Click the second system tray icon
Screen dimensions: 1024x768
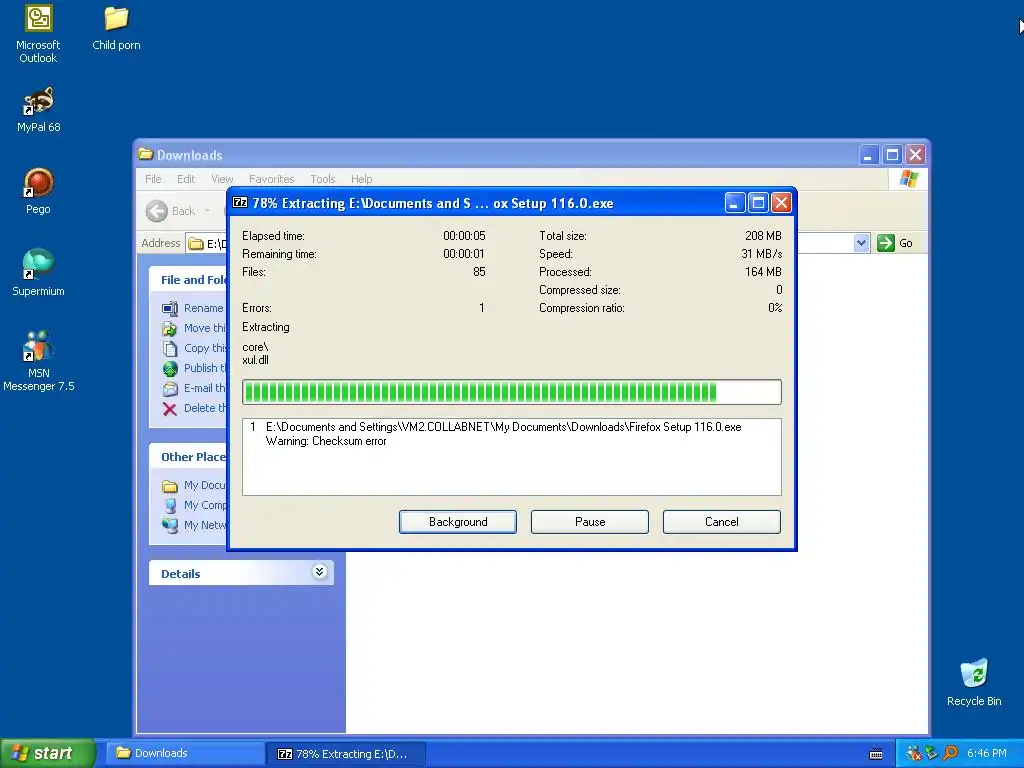point(932,753)
